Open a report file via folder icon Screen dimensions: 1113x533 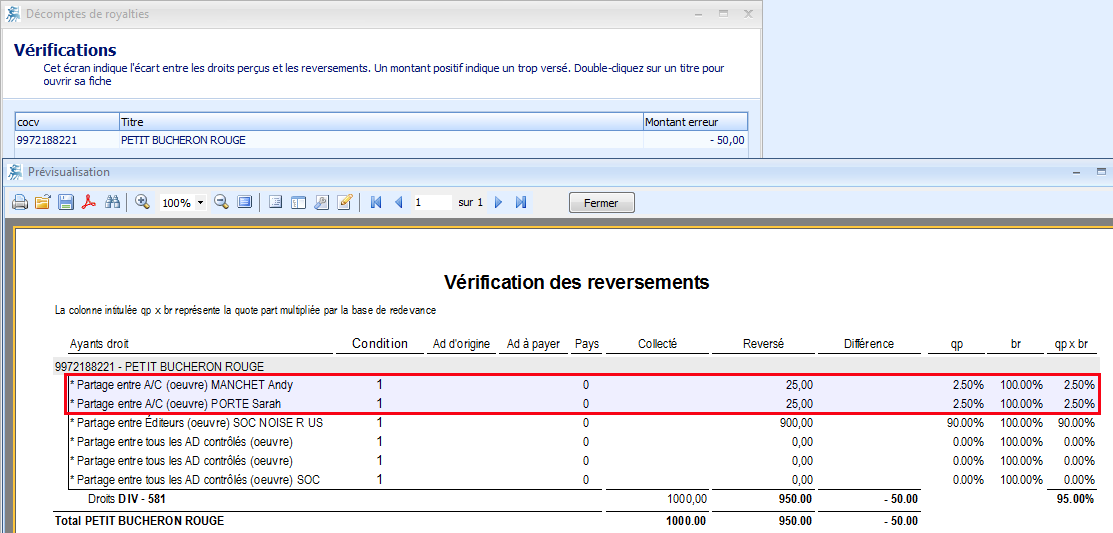[x=43, y=203]
